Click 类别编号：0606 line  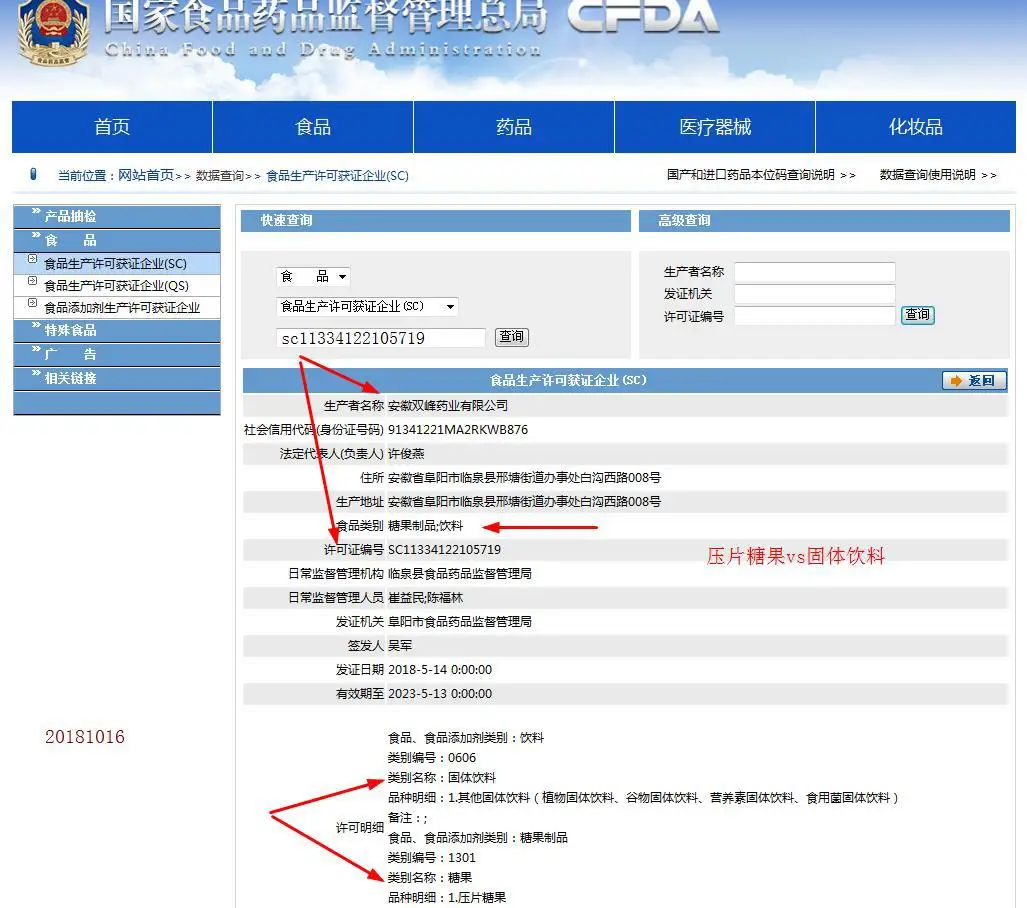[x=432, y=758]
